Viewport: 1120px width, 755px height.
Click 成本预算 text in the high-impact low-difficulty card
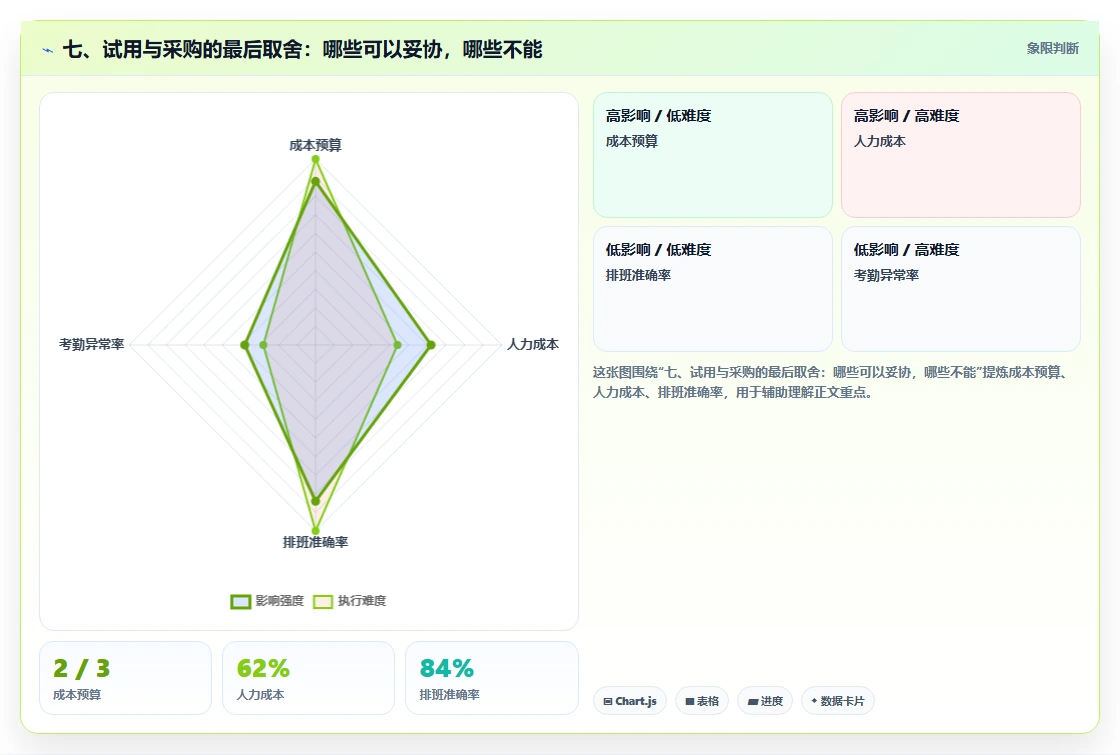point(631,141)
